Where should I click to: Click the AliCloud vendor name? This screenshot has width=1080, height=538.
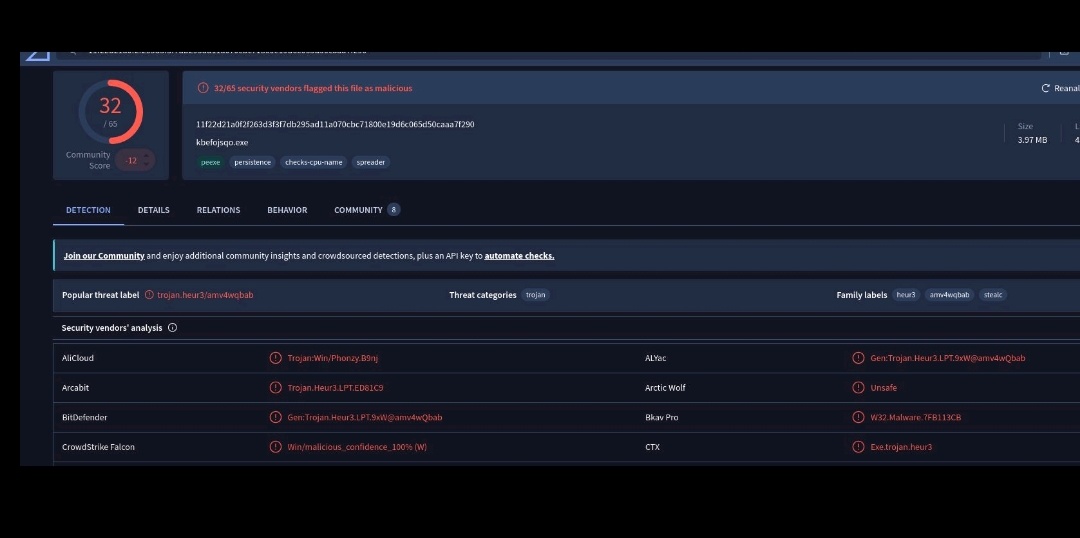[x=78, y=358]
